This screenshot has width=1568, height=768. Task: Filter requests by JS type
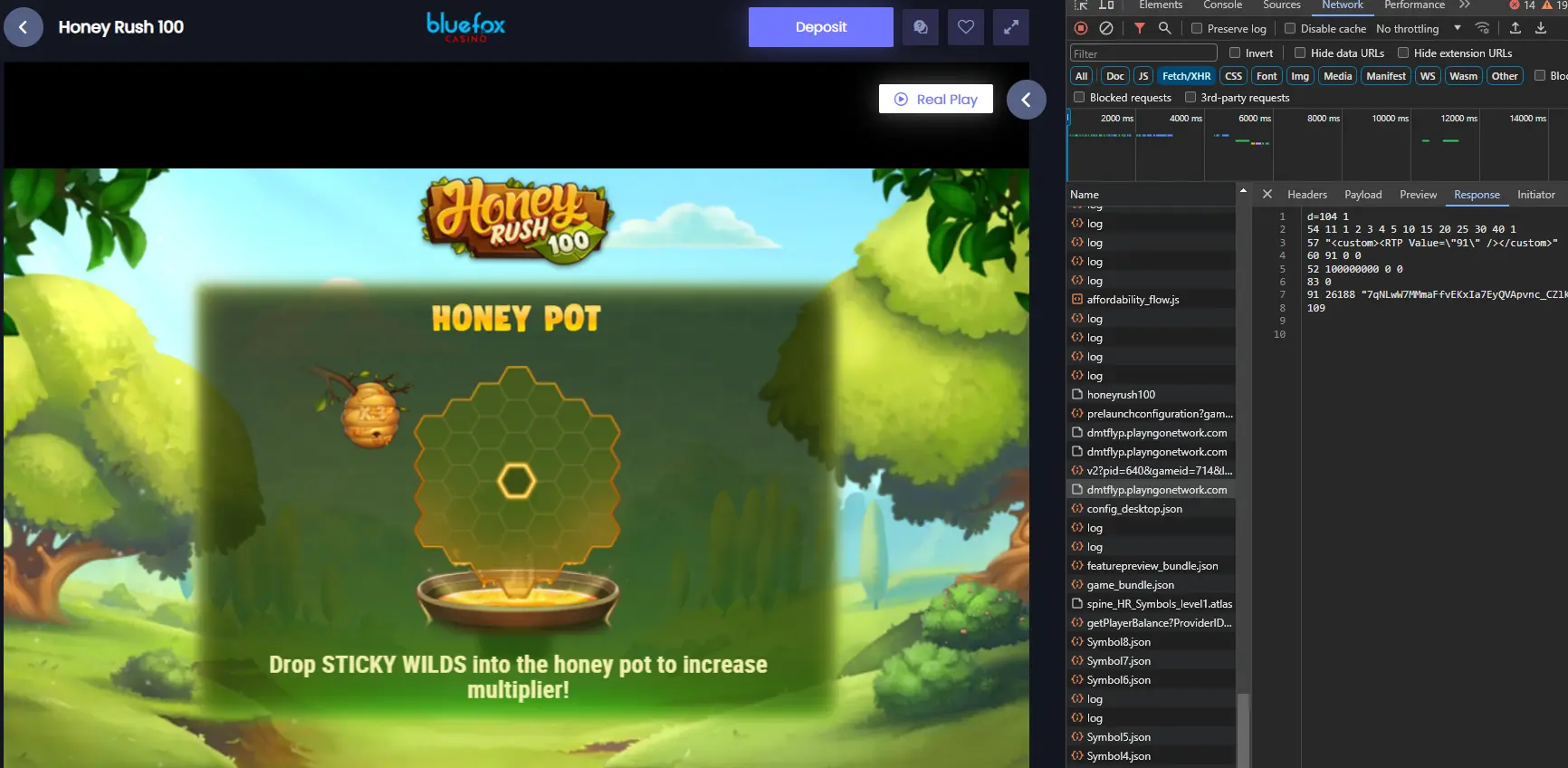pyautogui.click(x=1143, y=76)
